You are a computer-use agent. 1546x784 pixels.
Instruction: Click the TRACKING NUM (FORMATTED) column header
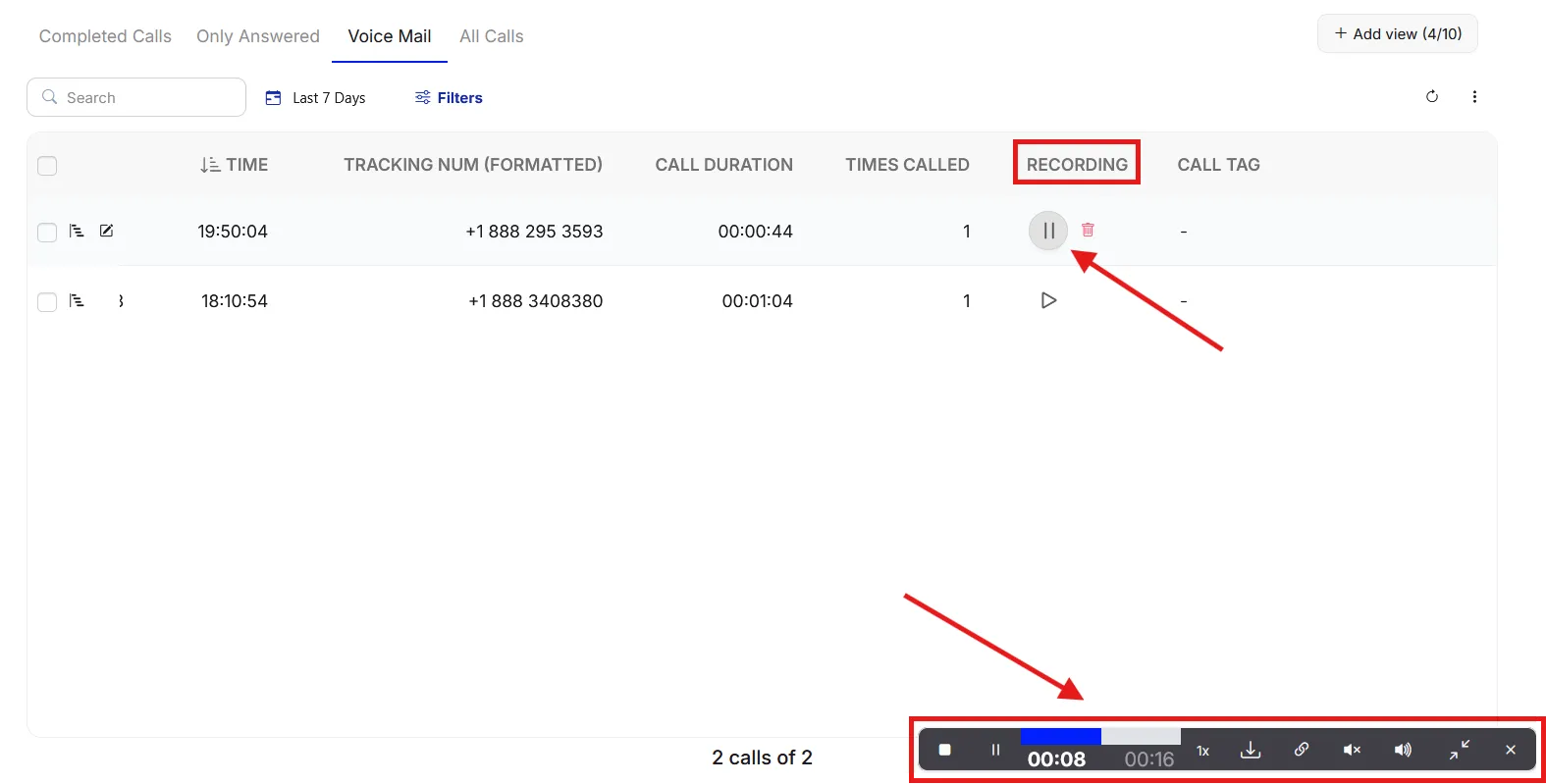[473, 165]
